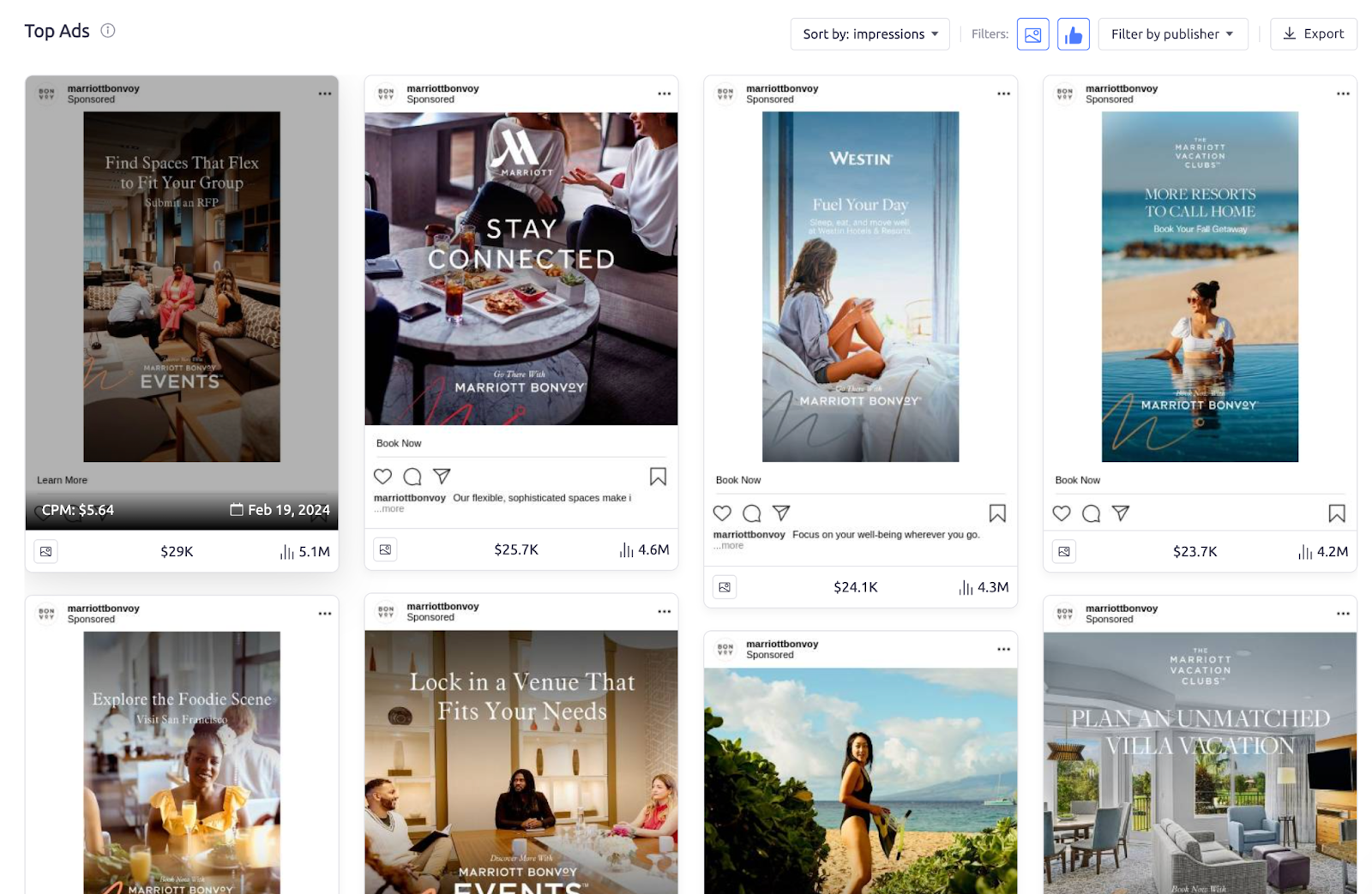1372x894 pixels.
Task: Click the $29K spend value
Action: click(x=177, y=552)
